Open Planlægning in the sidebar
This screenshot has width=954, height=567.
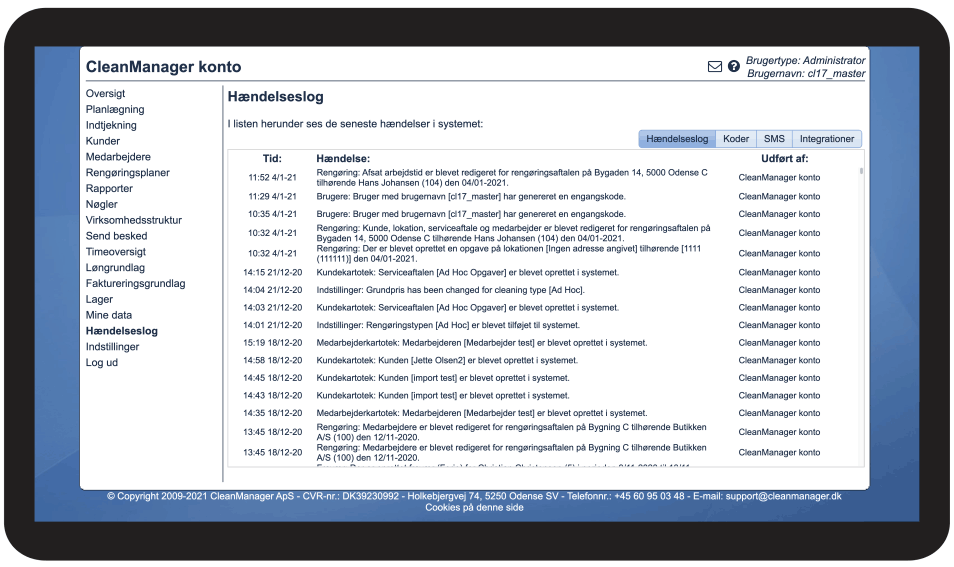(x=115, y=110)
